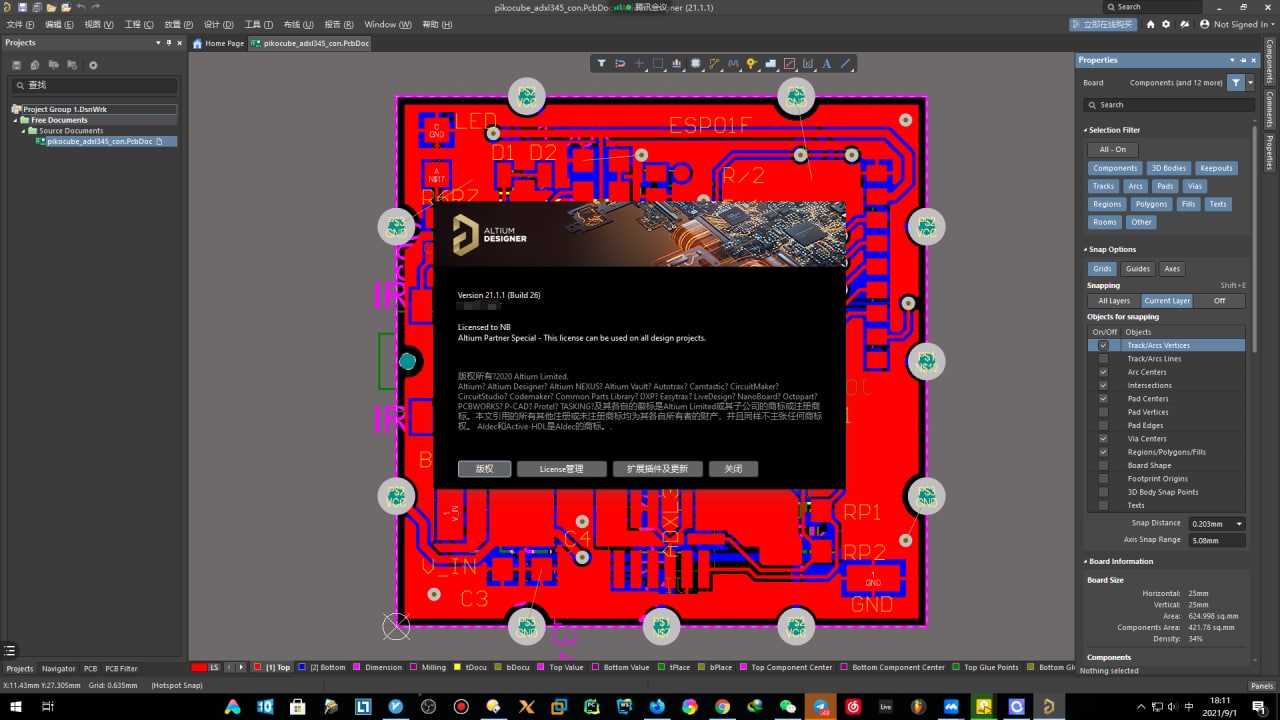Collapse the Snap Options section
Viewport: 1280px width, 720px height.
(x=1085, y=249)
